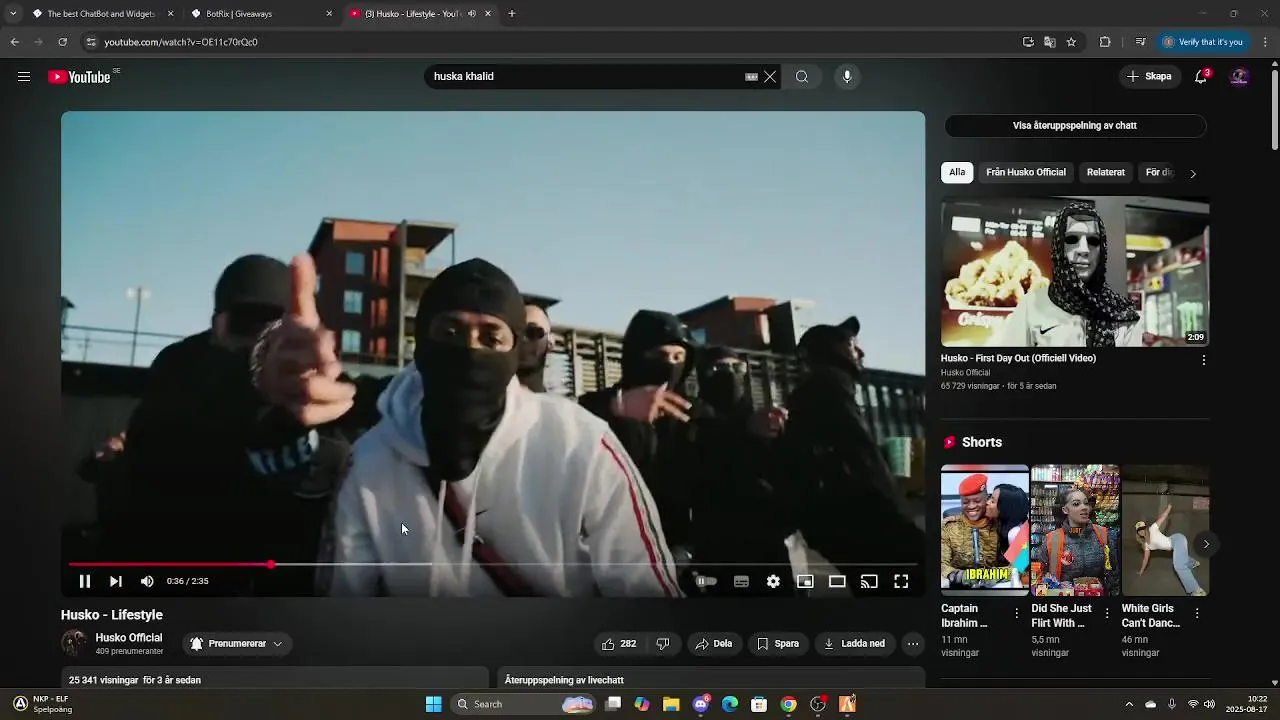Open Husko Official channel avatar
The image size is (1280, 720).
click(74, 643)
